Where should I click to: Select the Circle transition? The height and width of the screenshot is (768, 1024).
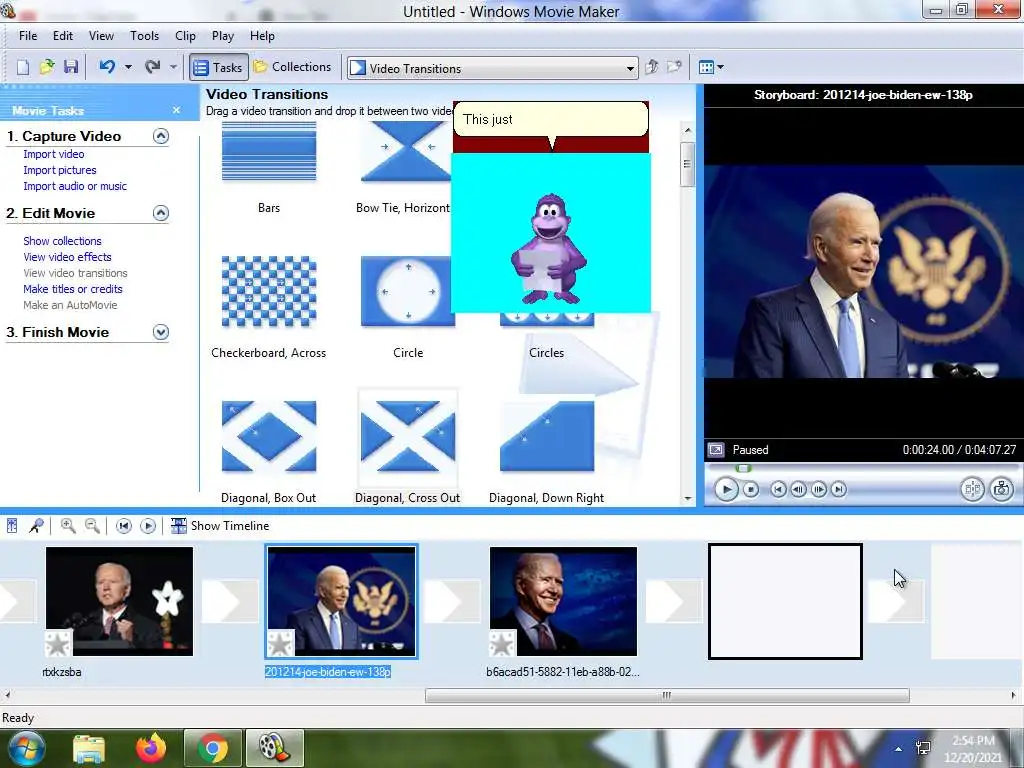point(406,291)
